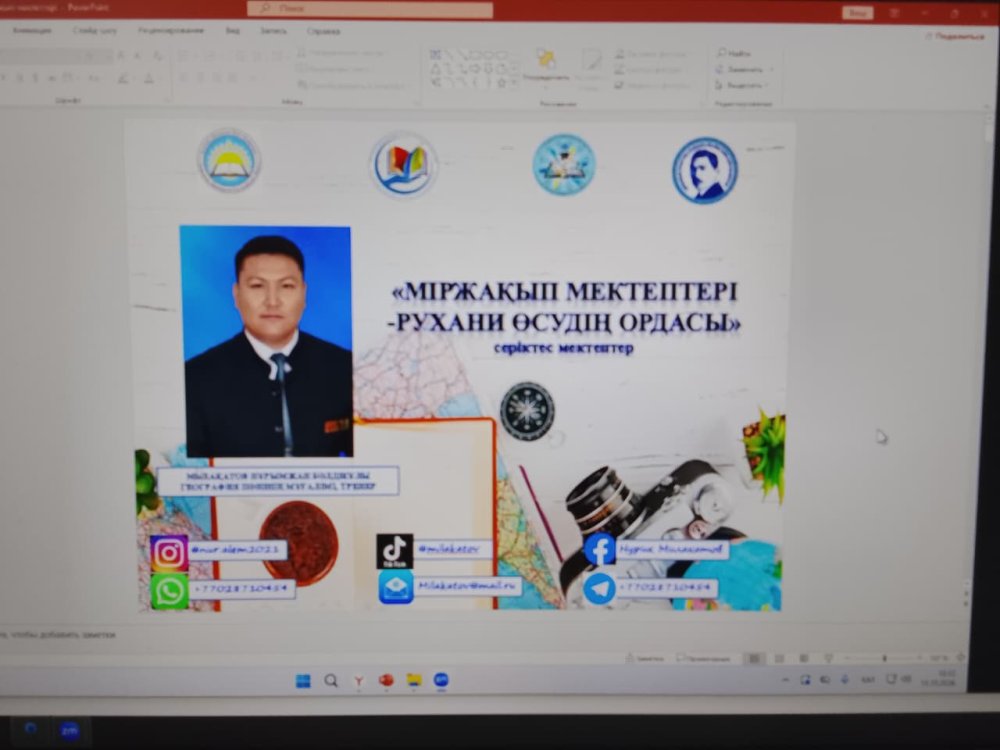Viewport: 1000px width, 750px height.
Task: Fit slide to current window
Action: pyautogui.click(x=960, y=658)
